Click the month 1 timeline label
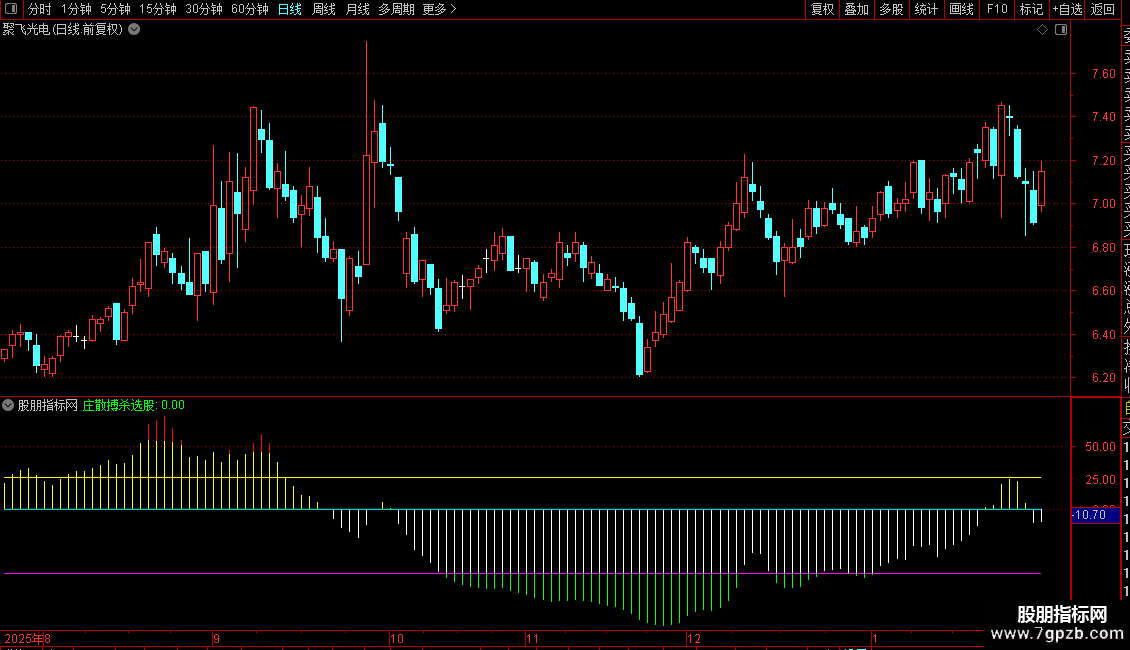This screenshot has width=1130, height=650. click(x=874, y=638)
